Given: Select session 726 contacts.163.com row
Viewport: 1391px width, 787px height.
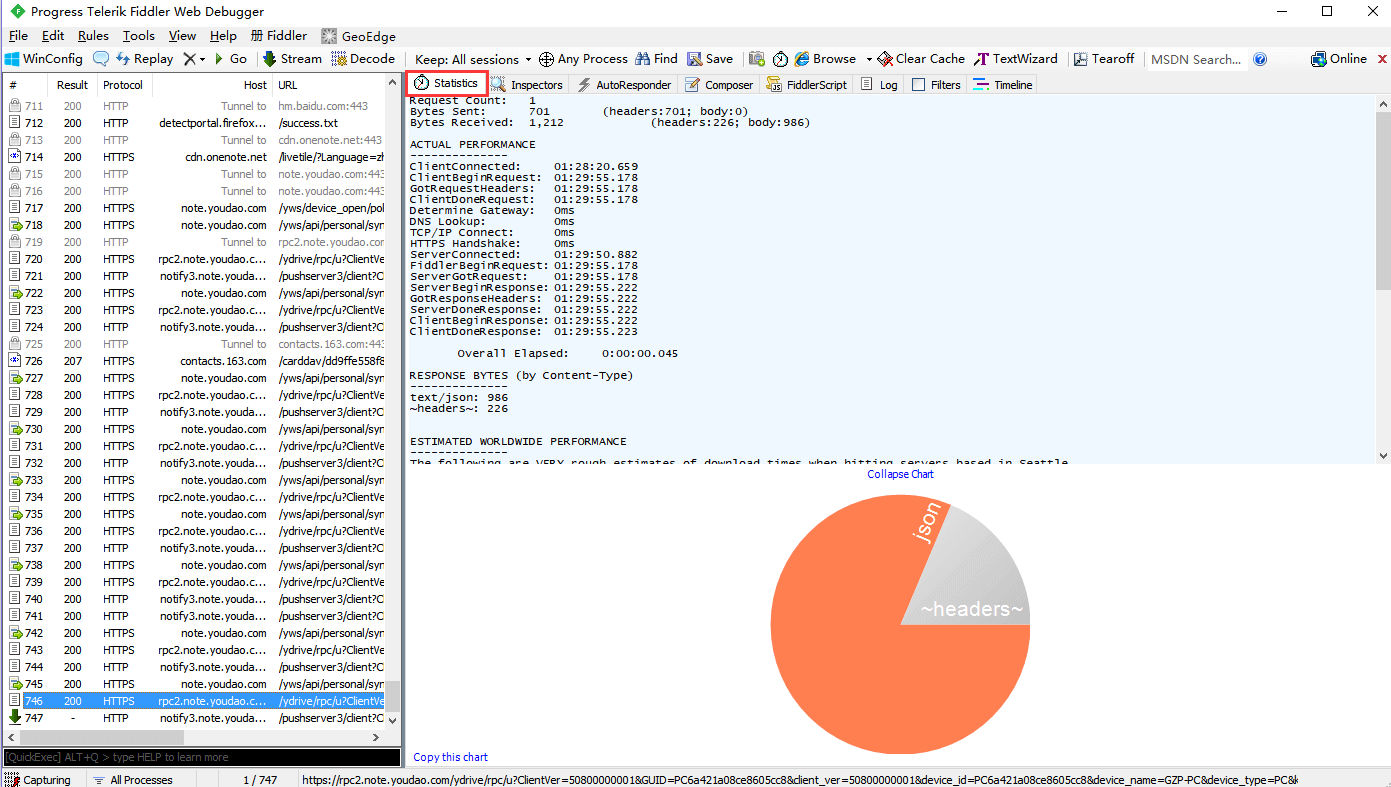Looking at the screenshot, I should click(x=195, y=361).
